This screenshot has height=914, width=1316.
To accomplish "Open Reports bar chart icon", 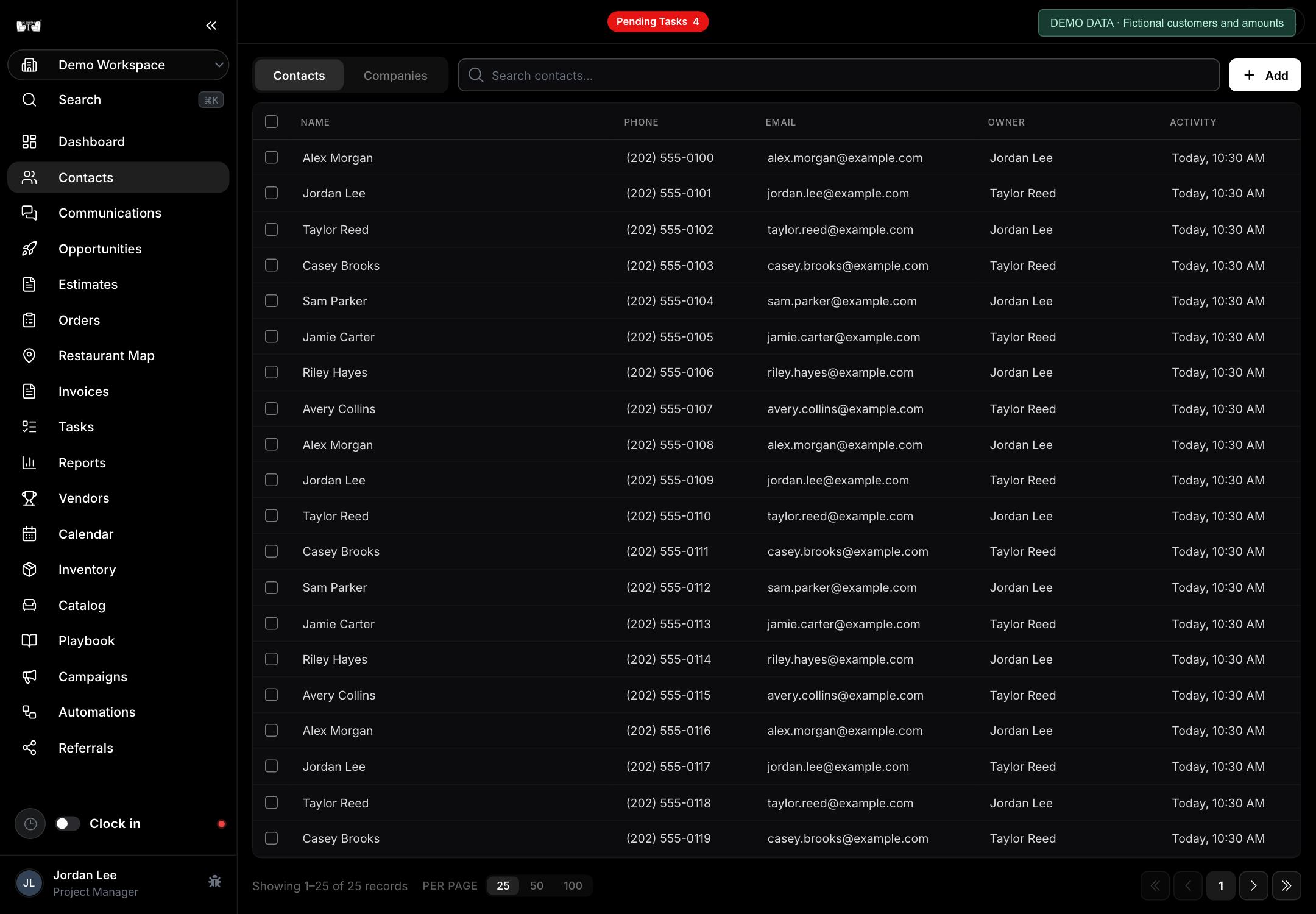I will [29, 463].
